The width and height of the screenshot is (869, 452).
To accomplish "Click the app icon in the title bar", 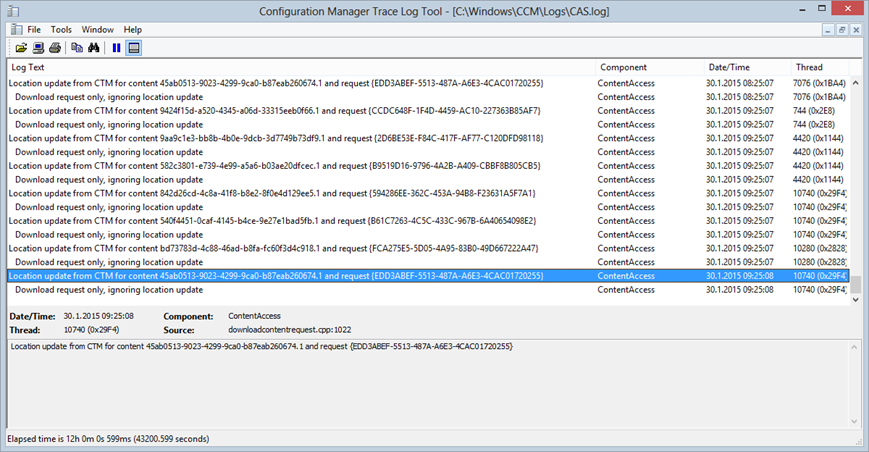I will [13, 11].
